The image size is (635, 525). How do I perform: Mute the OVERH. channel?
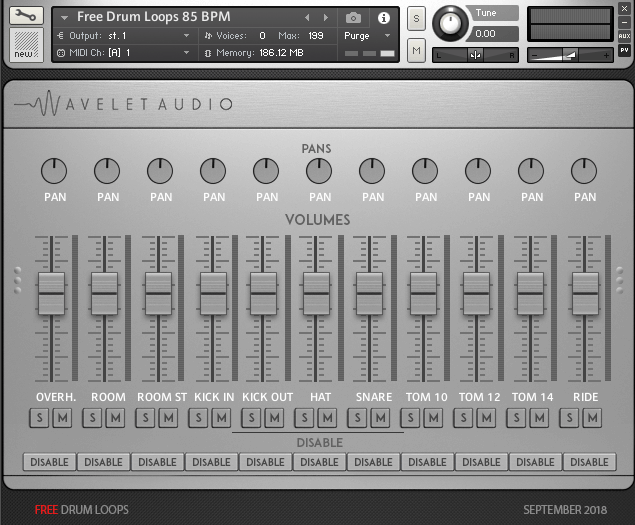[62, 418]
